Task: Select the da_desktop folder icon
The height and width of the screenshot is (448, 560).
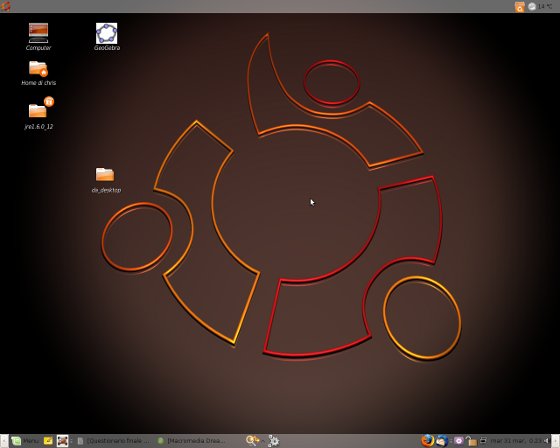Action: click(x=106, y=180)
